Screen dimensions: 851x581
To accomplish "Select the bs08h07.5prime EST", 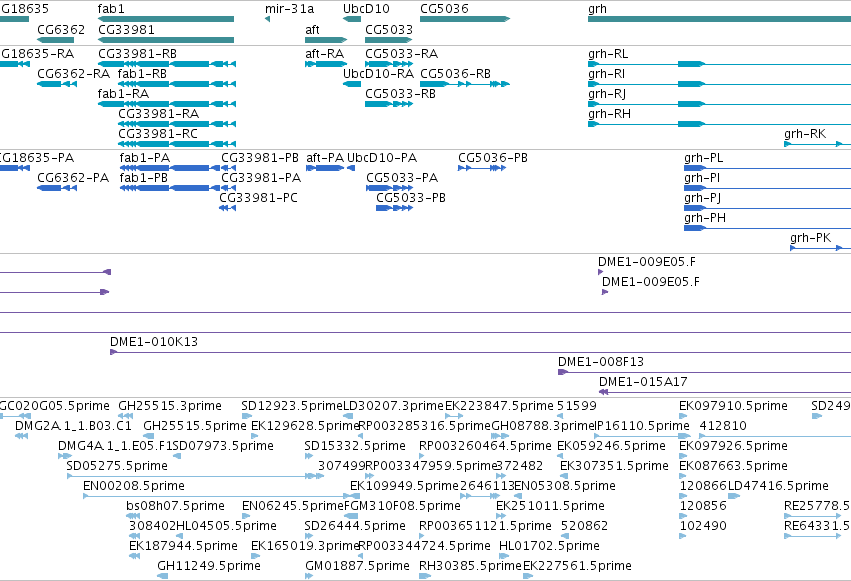I will pos(134,516).
